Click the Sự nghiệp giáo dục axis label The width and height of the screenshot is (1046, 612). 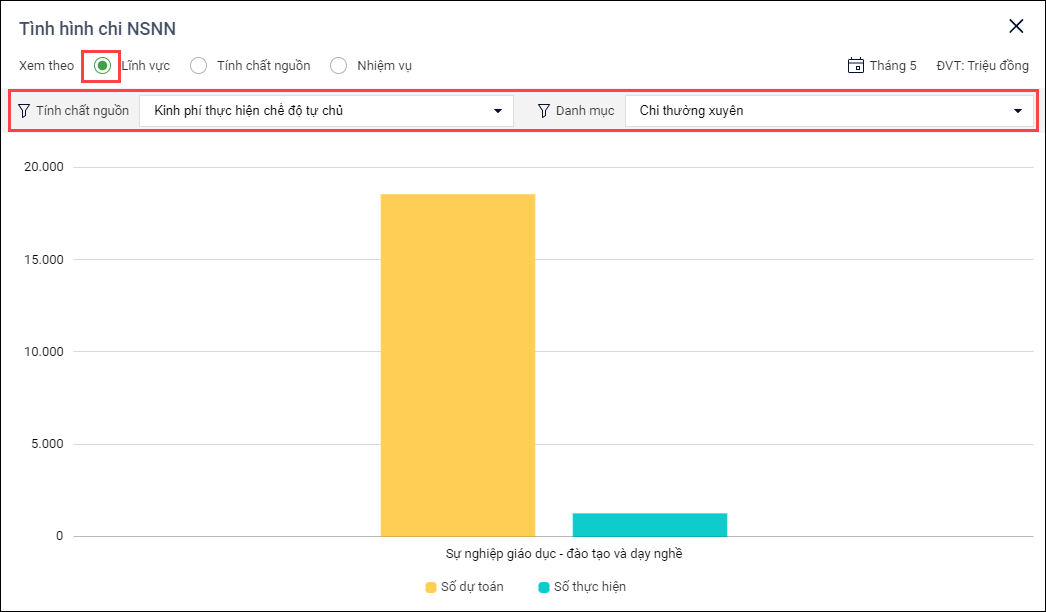[563, 552]
